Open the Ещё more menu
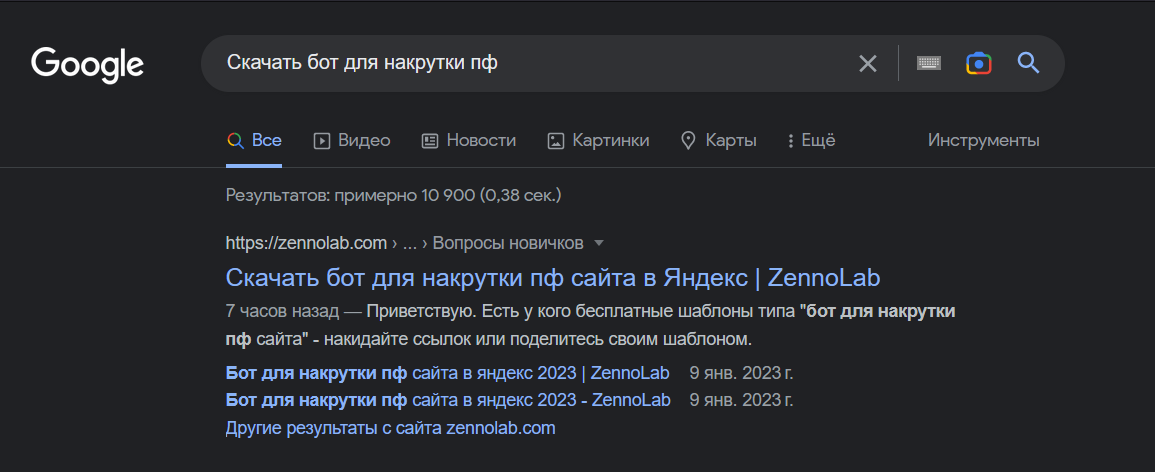The height and width of the screenshot is (472, 1155). (811, 140)
